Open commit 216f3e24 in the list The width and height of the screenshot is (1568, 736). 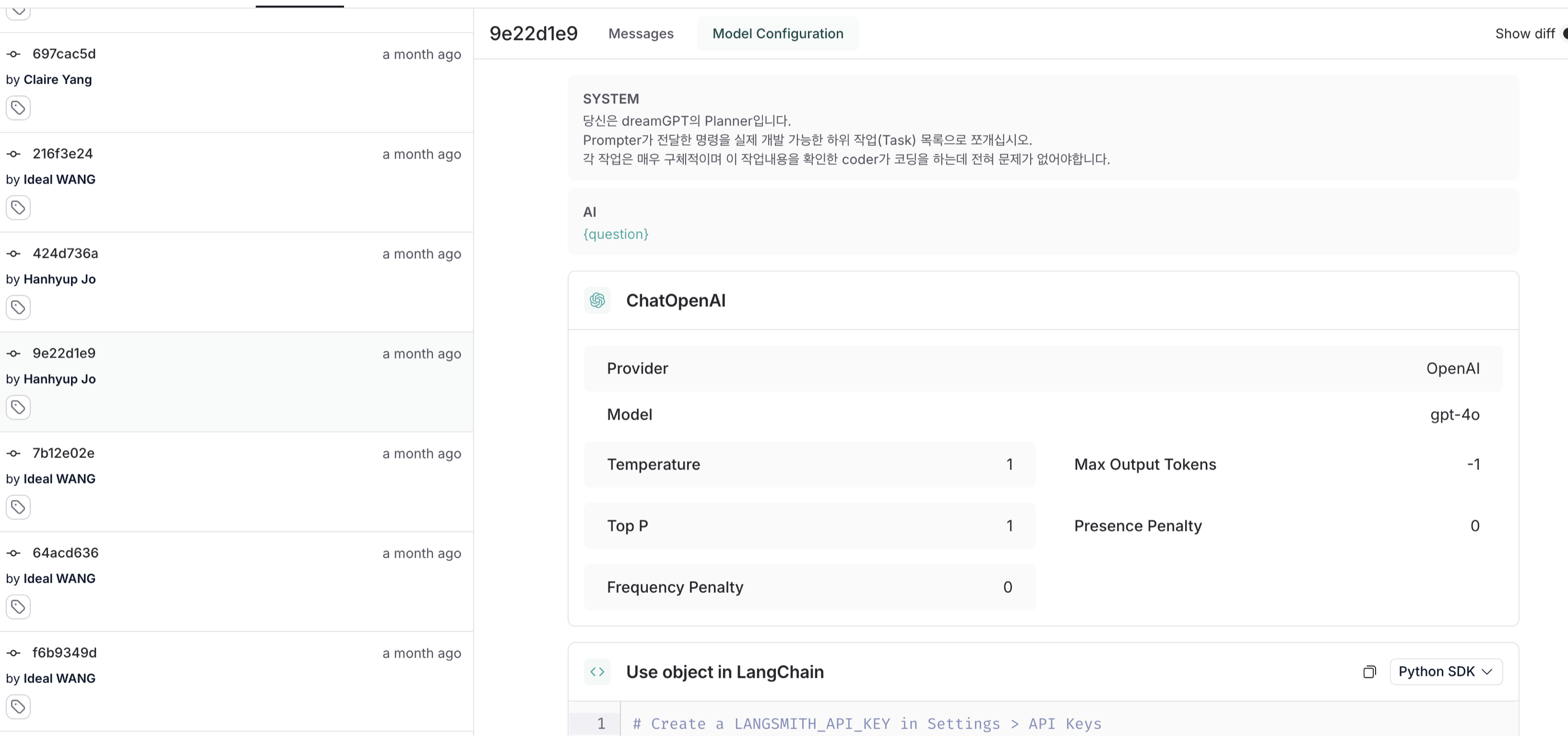tap(63, 154)
